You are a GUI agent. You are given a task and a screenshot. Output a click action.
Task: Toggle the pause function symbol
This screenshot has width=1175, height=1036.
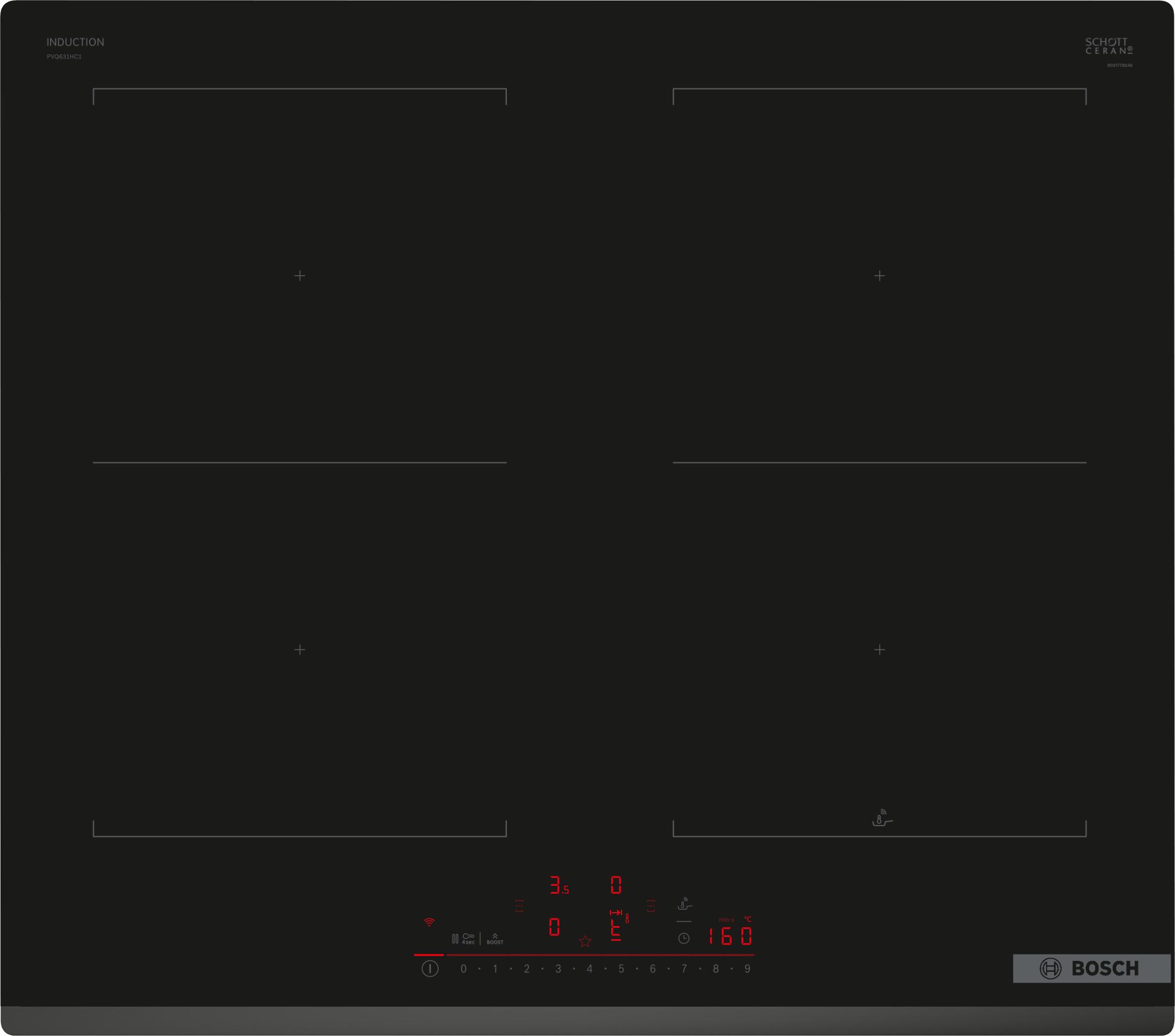455,938
